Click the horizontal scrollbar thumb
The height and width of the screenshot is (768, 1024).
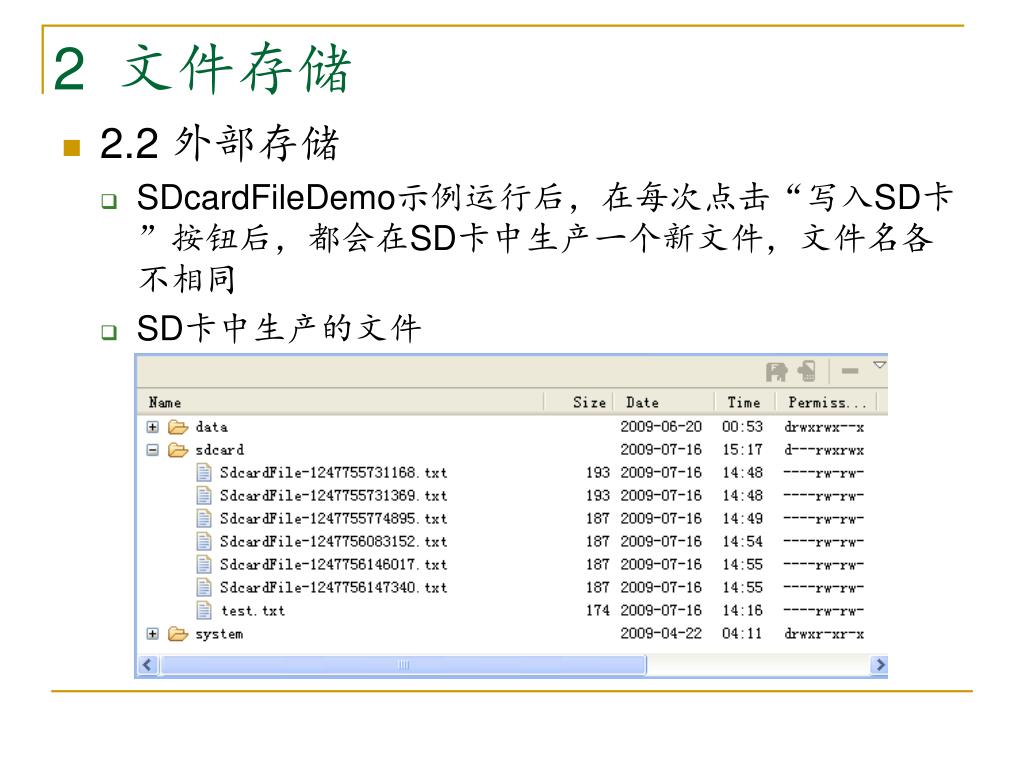point(403,665)
